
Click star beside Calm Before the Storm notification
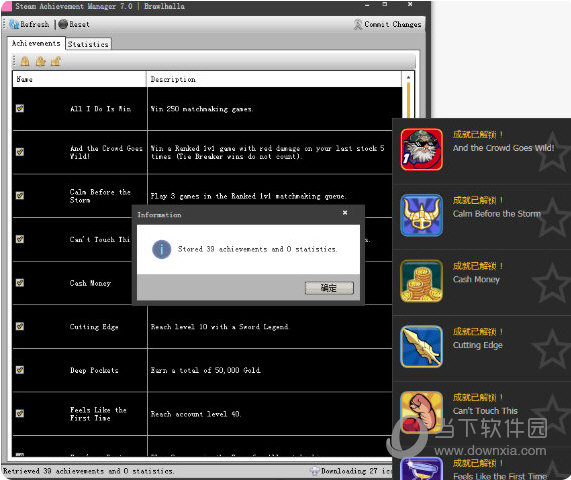[x=553, y=217]
